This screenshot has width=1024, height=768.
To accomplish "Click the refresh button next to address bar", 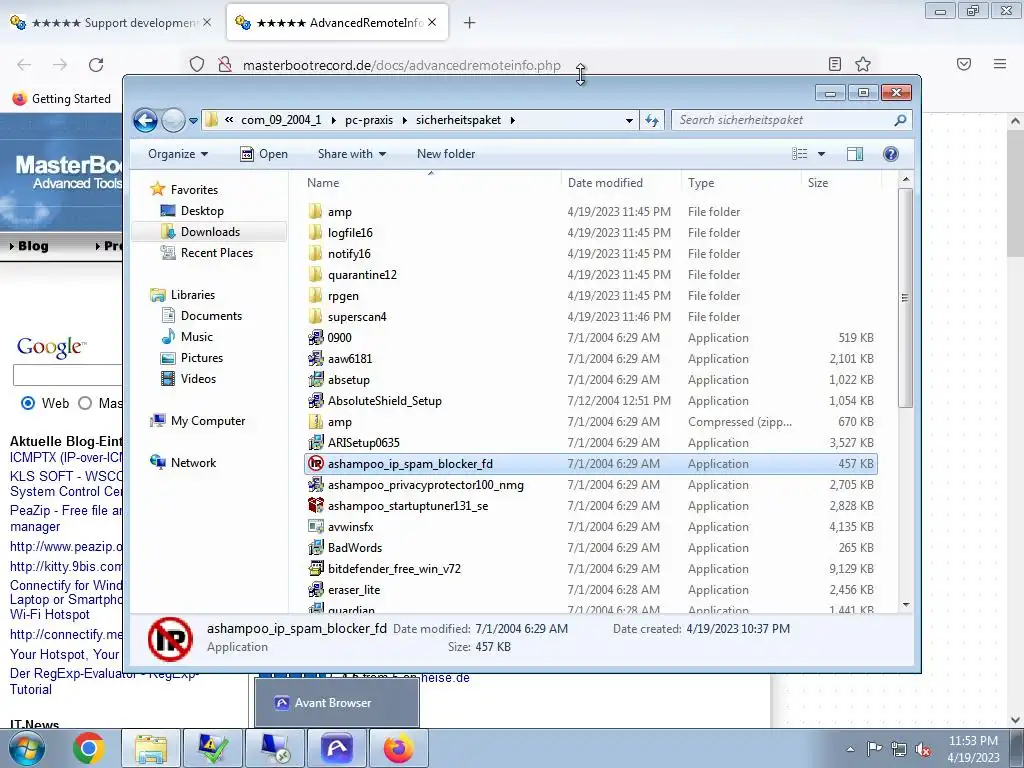I will 652,120.
